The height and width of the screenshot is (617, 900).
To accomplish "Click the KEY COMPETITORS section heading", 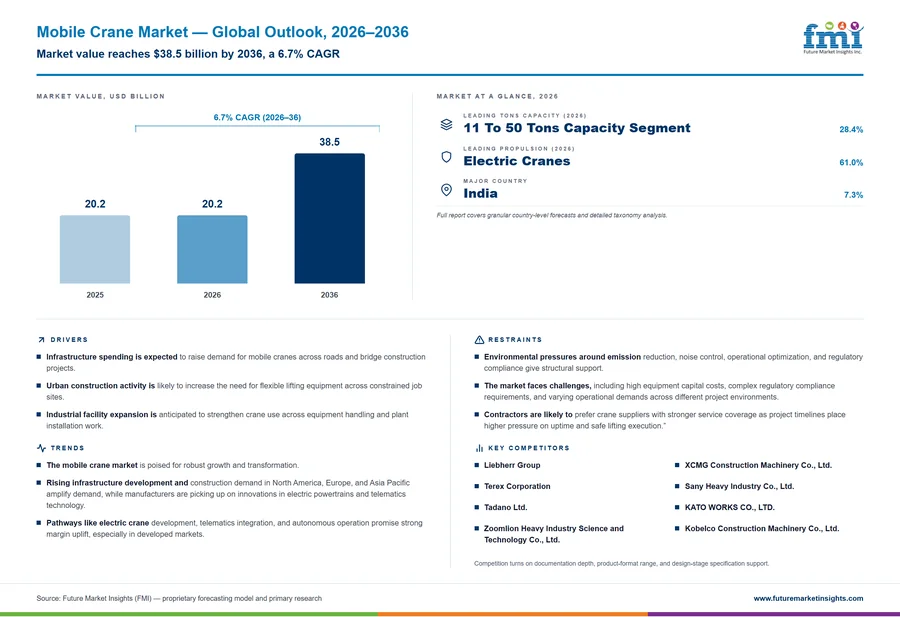I will click(529, 448).
